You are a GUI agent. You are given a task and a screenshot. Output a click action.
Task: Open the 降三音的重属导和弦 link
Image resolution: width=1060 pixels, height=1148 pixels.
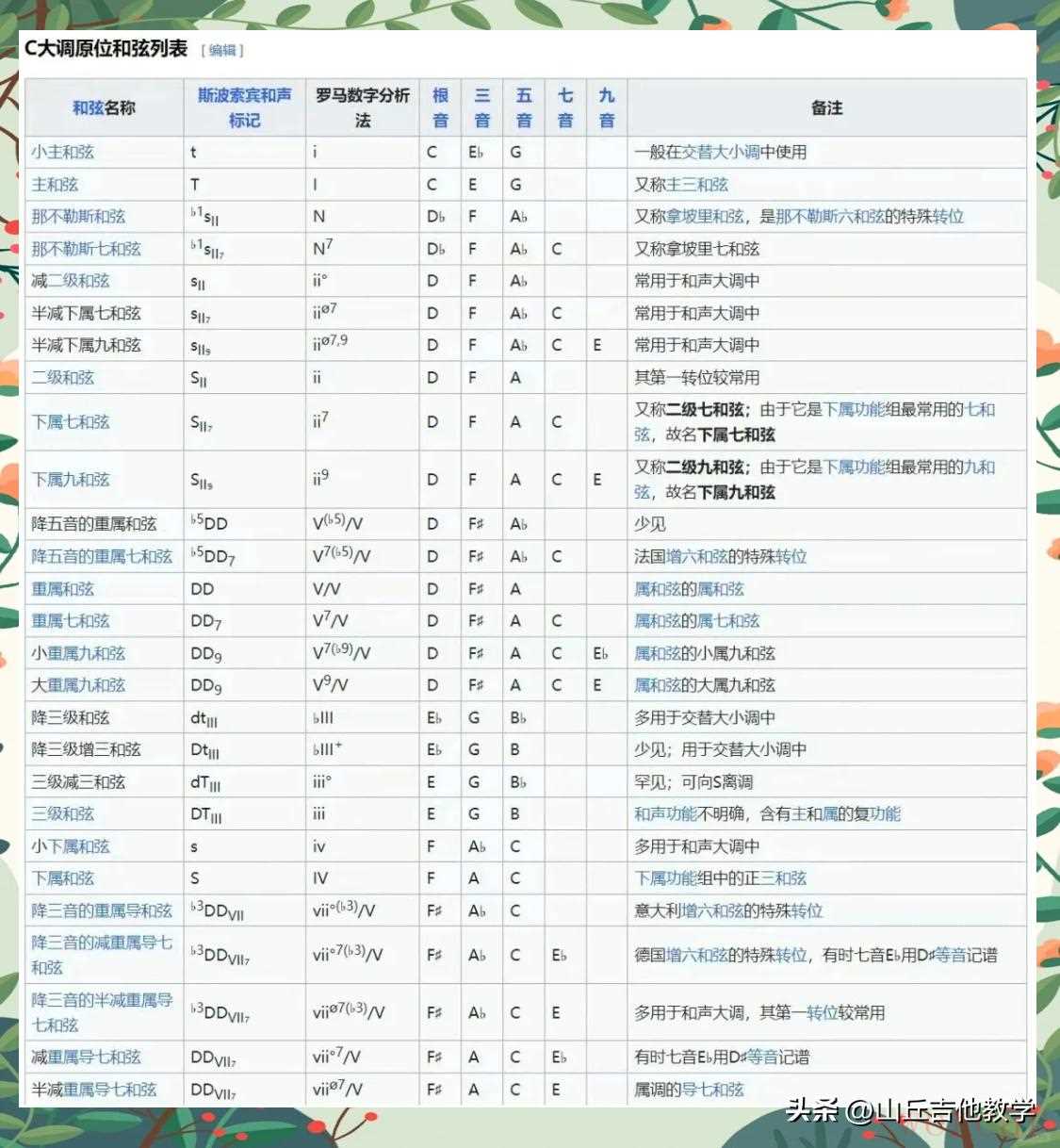coord(102,910)
